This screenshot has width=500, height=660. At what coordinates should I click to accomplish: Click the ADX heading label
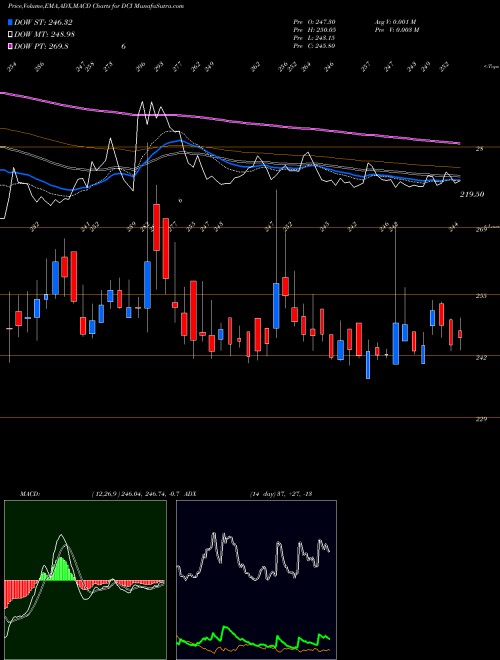click(x=190, y=493)
